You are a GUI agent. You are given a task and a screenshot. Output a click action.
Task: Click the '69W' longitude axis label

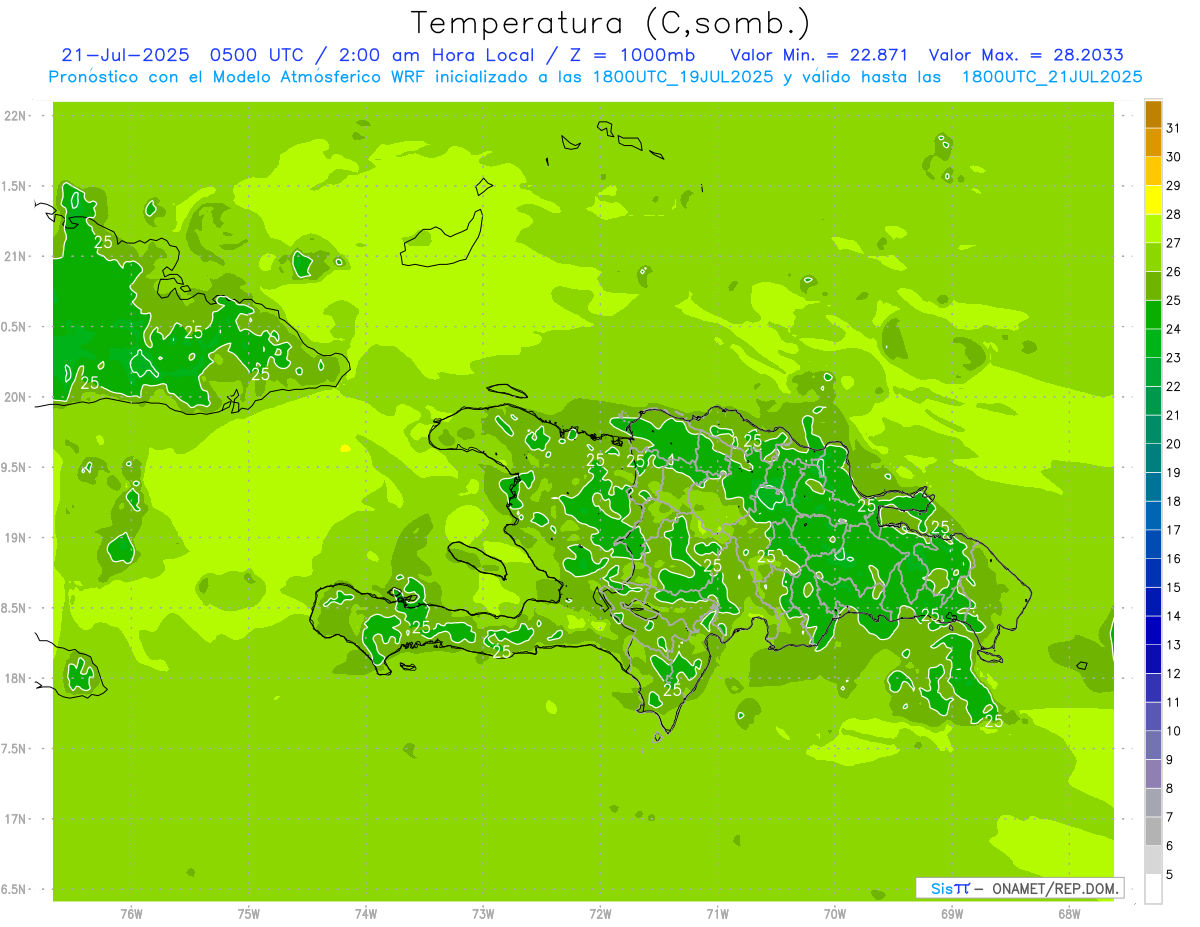952,913
